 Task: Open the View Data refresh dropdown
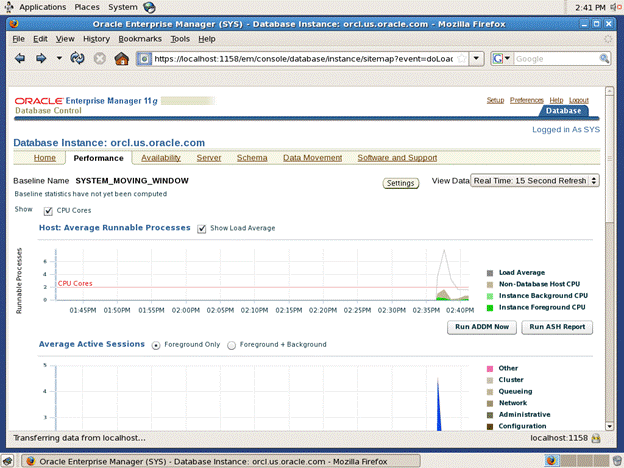click(534, 181)
